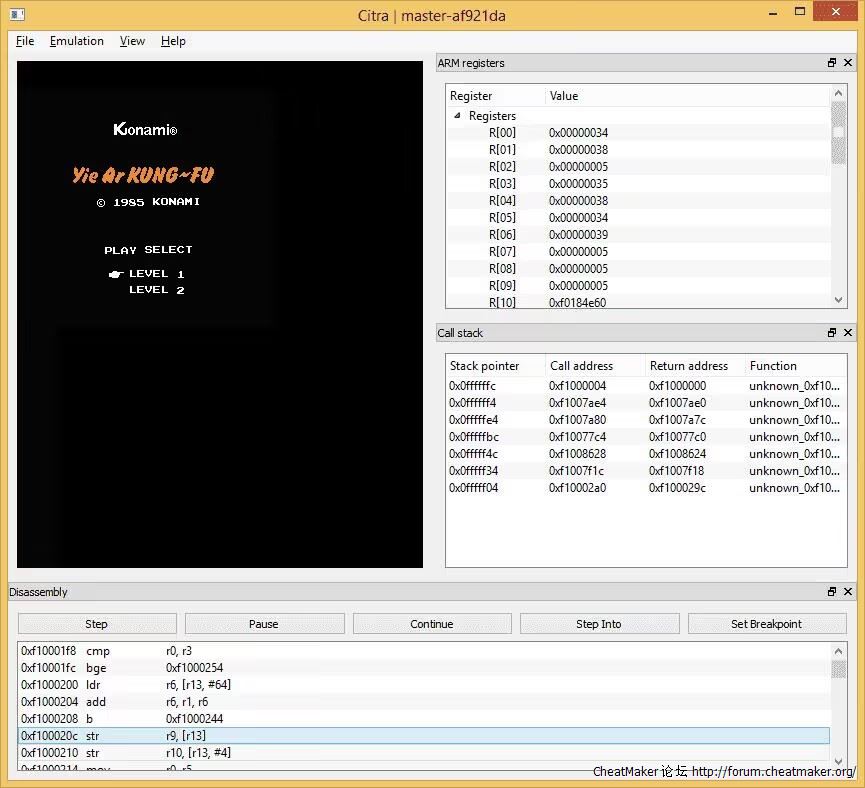Close the Call stack panel
The image size is (865, 788).
tap(848, 333)
